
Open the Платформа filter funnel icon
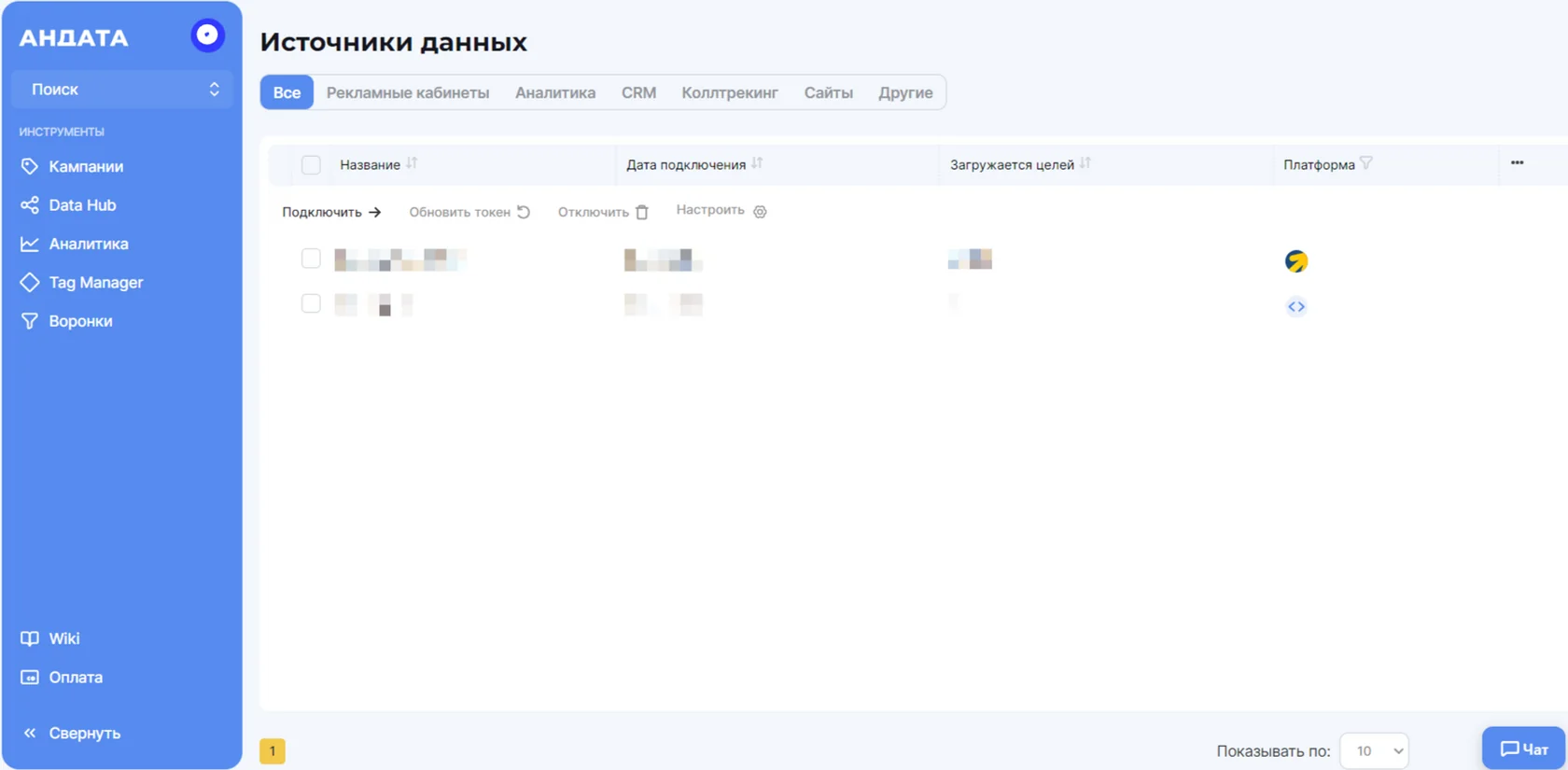pos(1366,163)
